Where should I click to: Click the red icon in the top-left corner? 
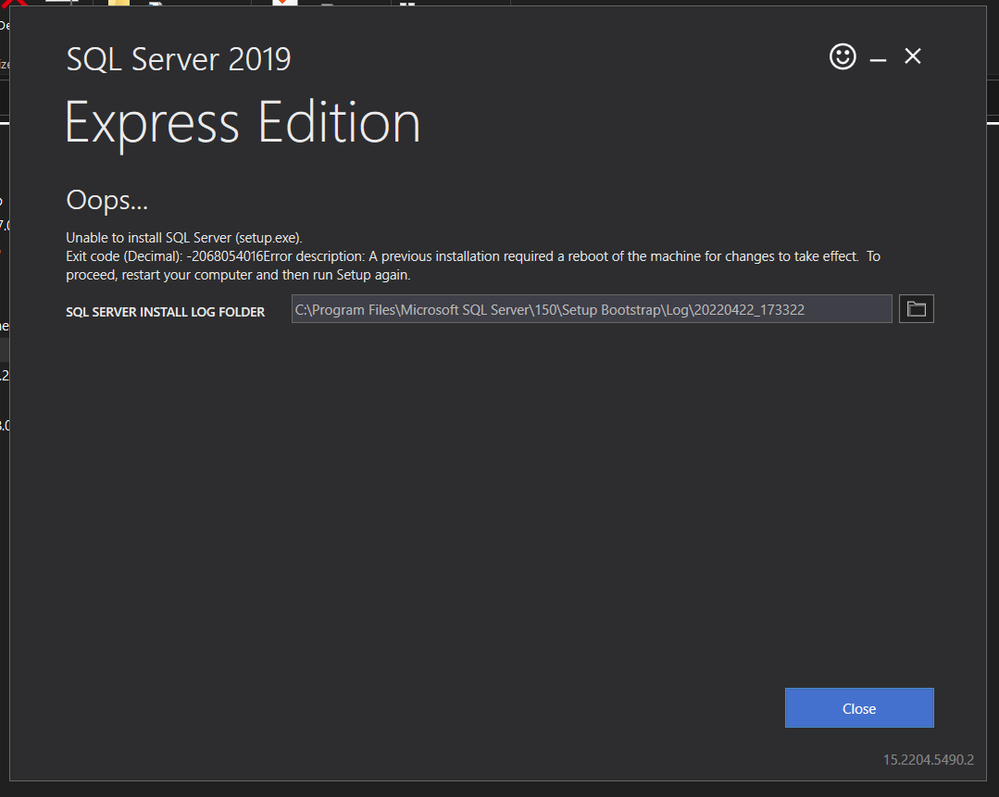(14, 4)
